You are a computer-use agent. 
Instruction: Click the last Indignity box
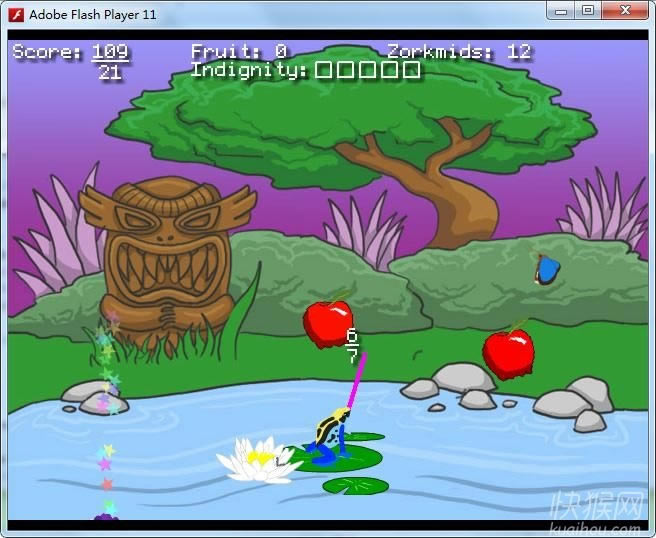(411, 70)
